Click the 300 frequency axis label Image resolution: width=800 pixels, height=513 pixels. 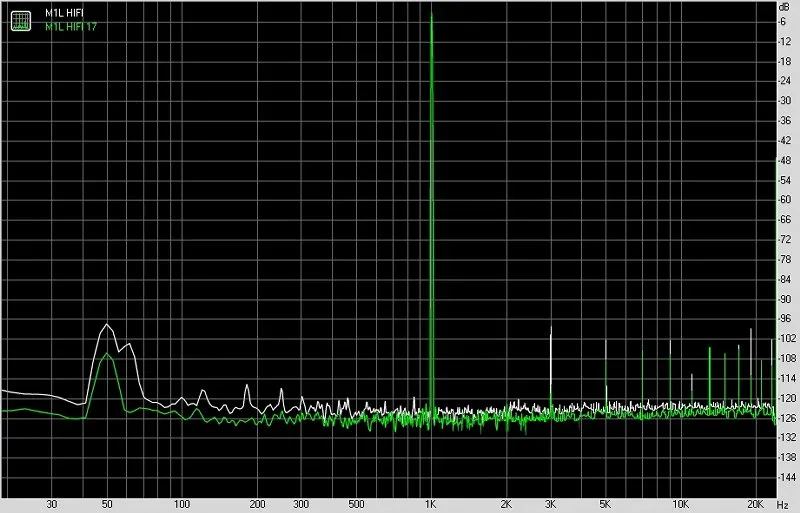[301, 504]
